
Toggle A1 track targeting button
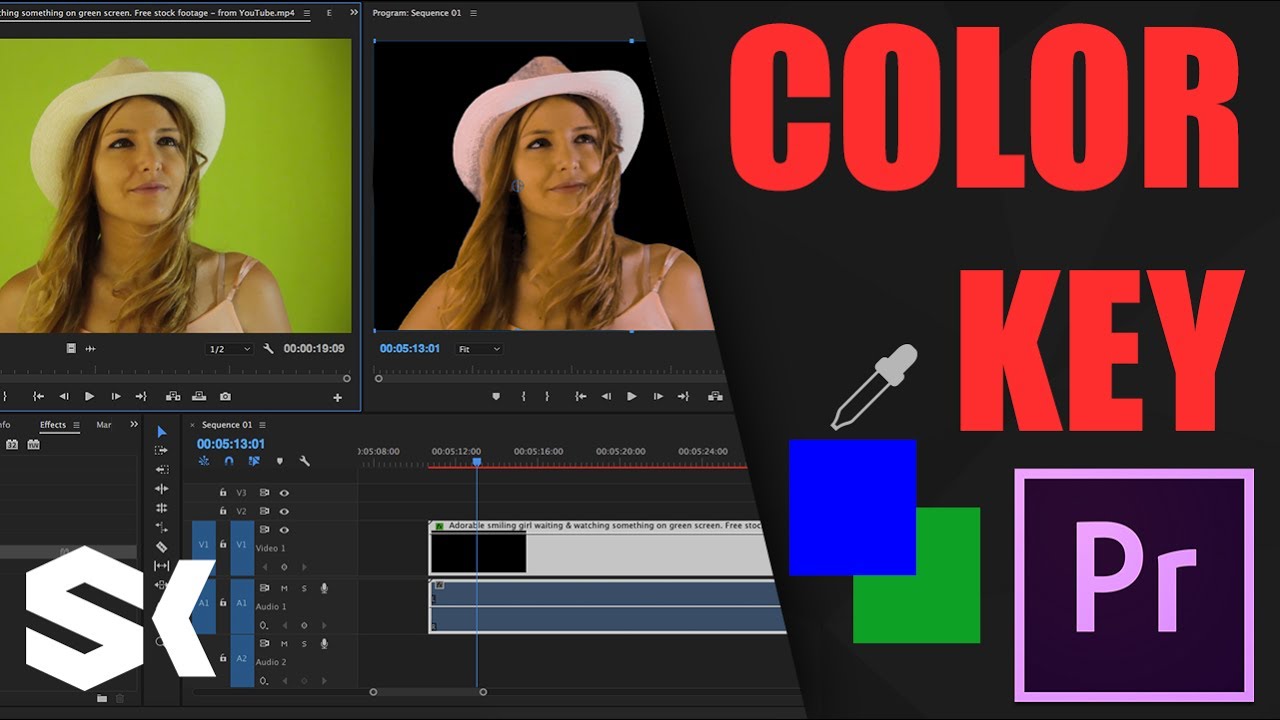242,604
